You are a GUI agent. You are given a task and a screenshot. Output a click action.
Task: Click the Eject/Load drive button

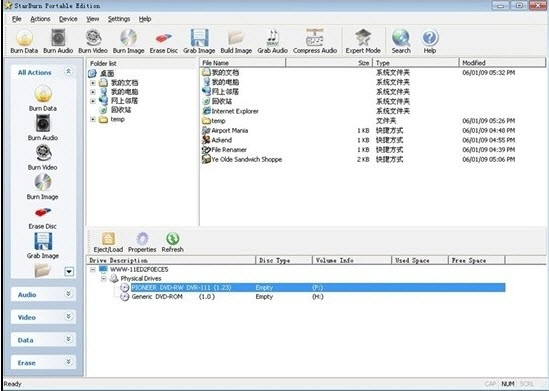click(108, 242)
